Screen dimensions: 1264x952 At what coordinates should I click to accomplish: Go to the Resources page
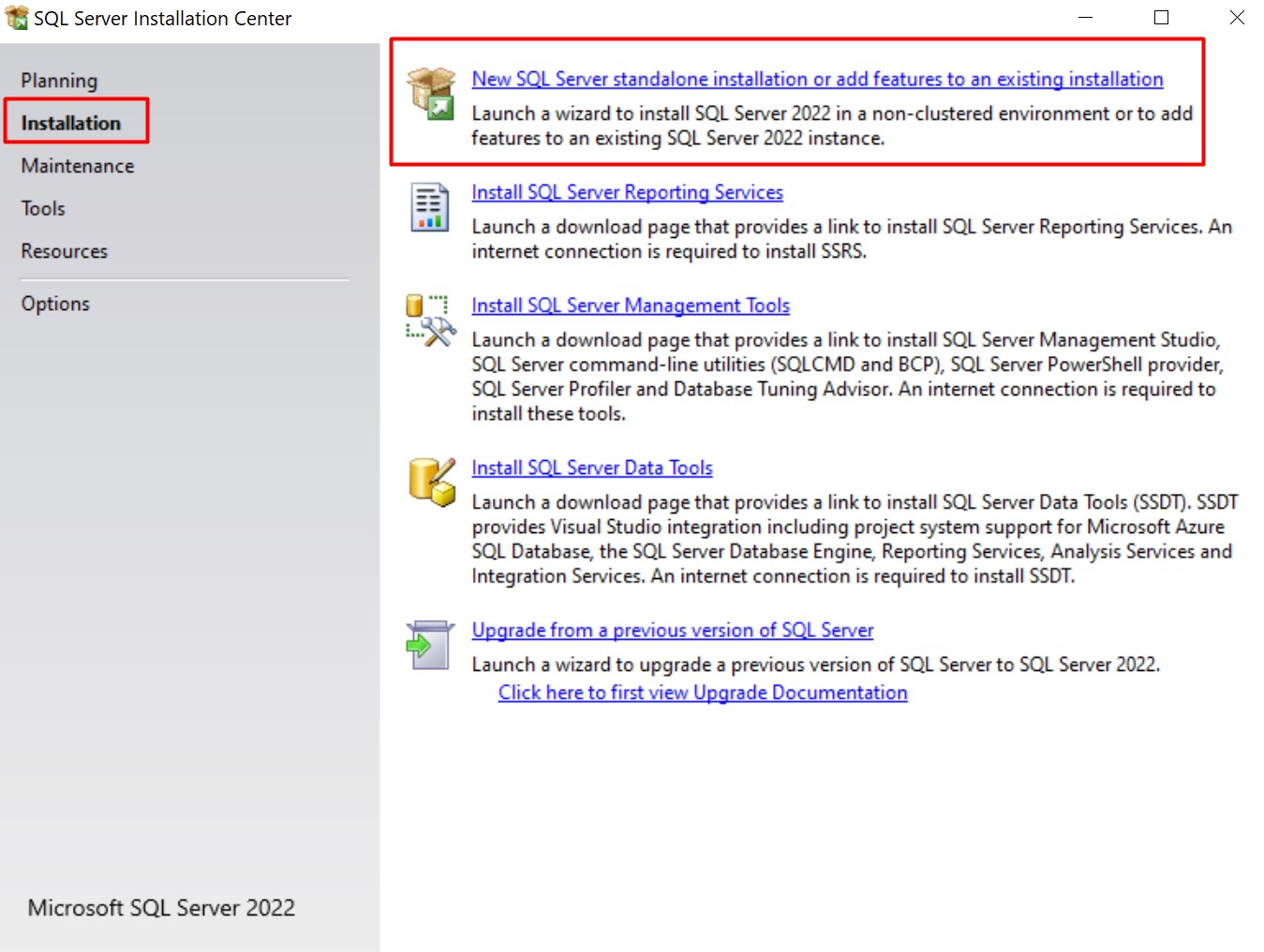click(x=65, y=251)
